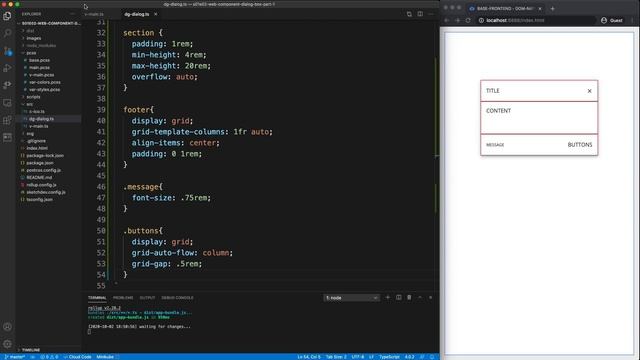Click Tab Size: 2 in status bar
The image size is (640, 360).
click(x=336, y=357)
